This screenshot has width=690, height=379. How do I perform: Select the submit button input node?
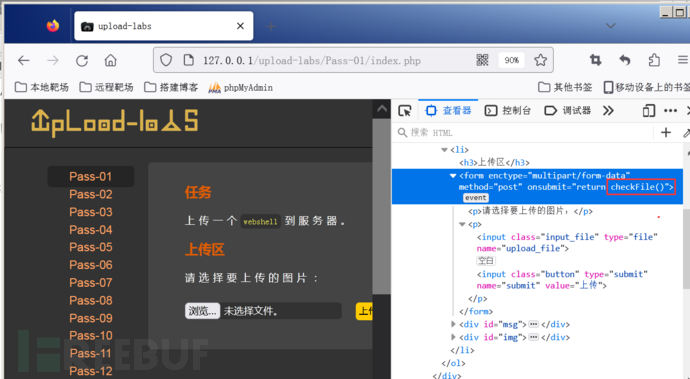(x=562, y=280)
